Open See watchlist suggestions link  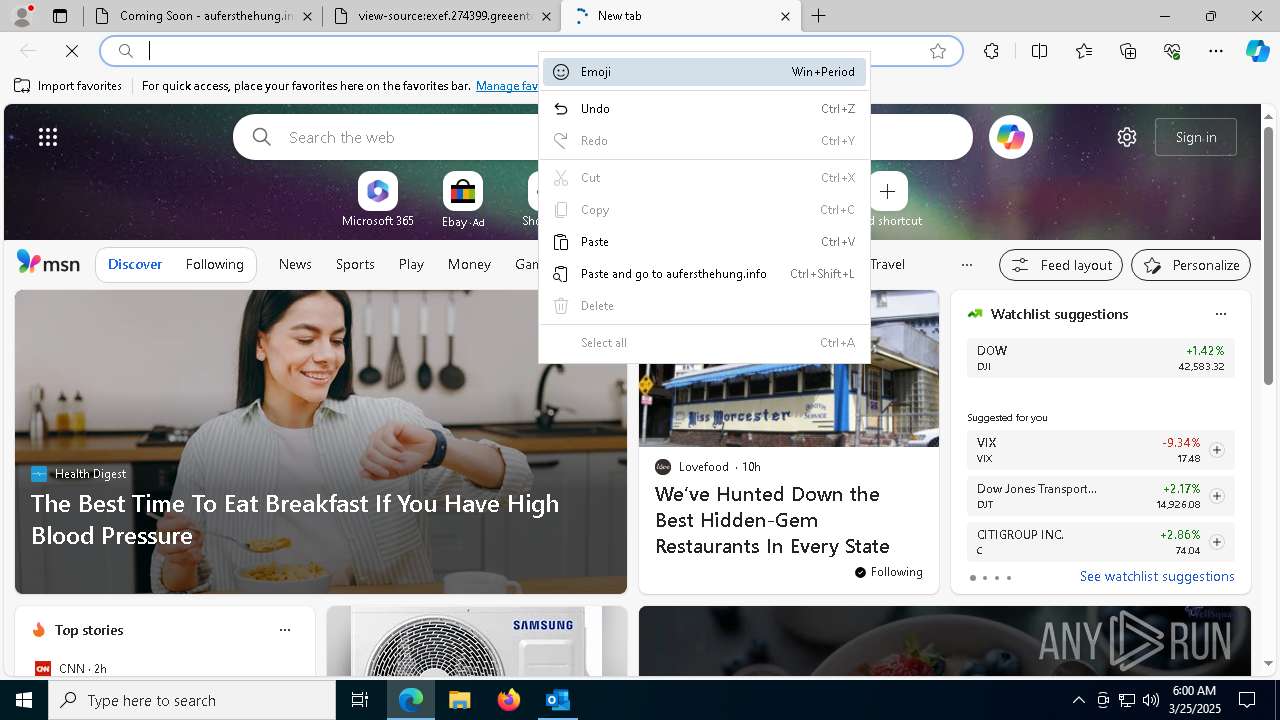point(1157,576)
